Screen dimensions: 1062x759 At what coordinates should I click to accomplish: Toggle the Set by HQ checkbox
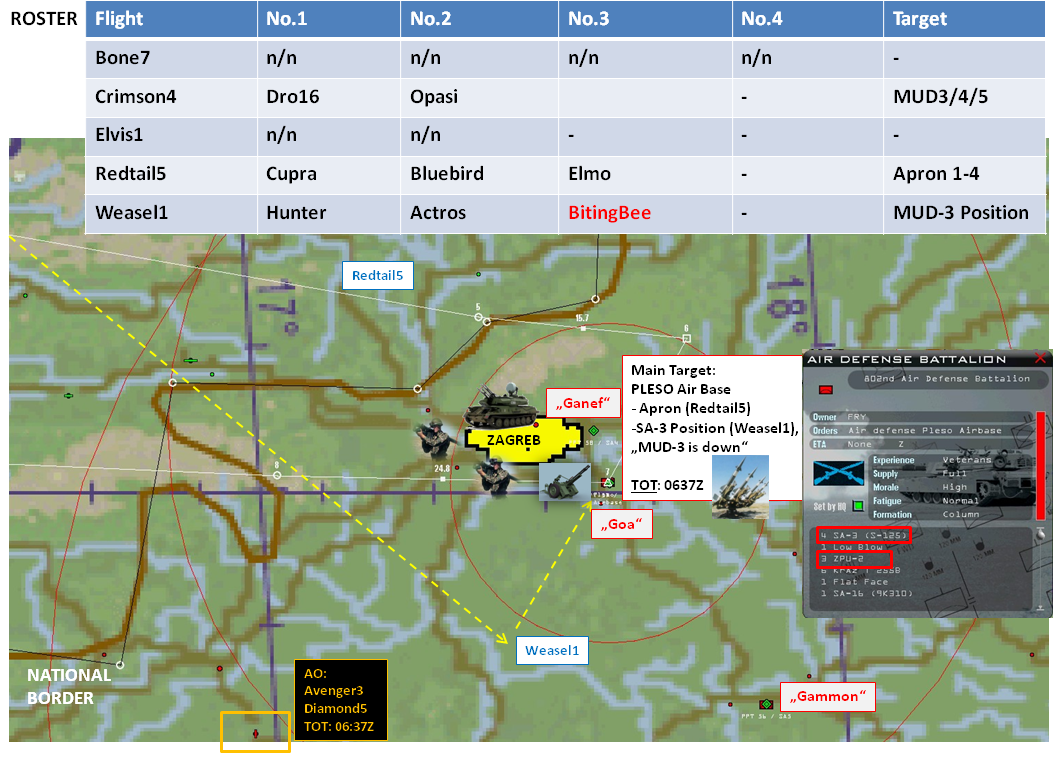[858, 506]
